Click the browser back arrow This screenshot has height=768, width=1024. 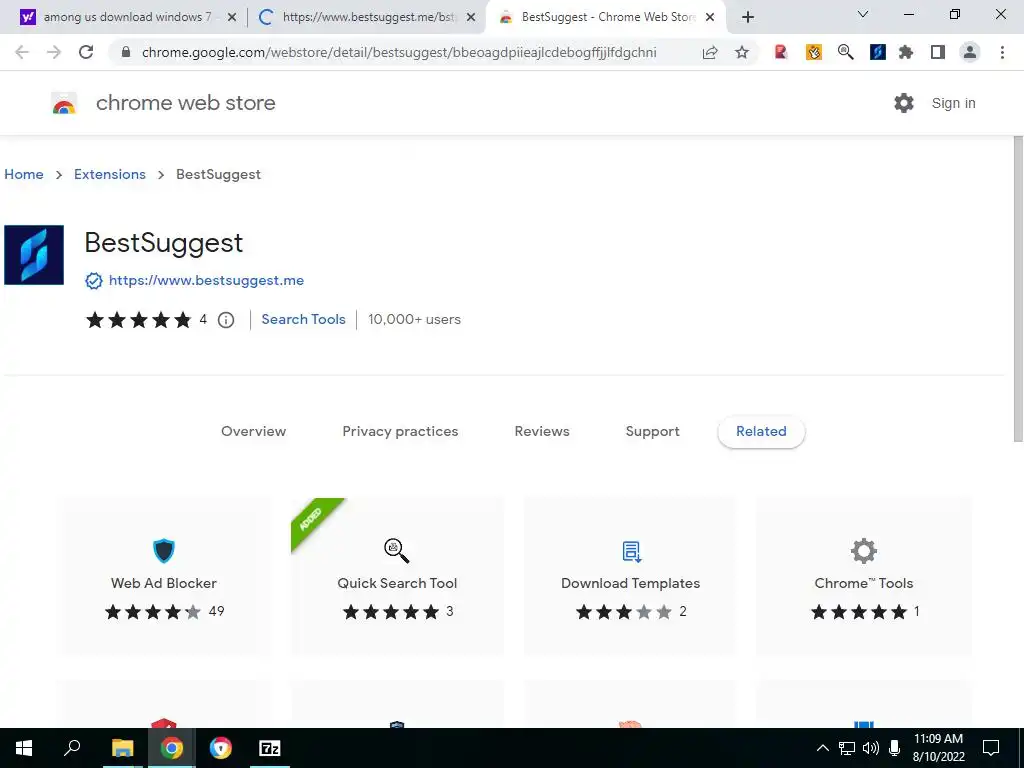[22, 52]
